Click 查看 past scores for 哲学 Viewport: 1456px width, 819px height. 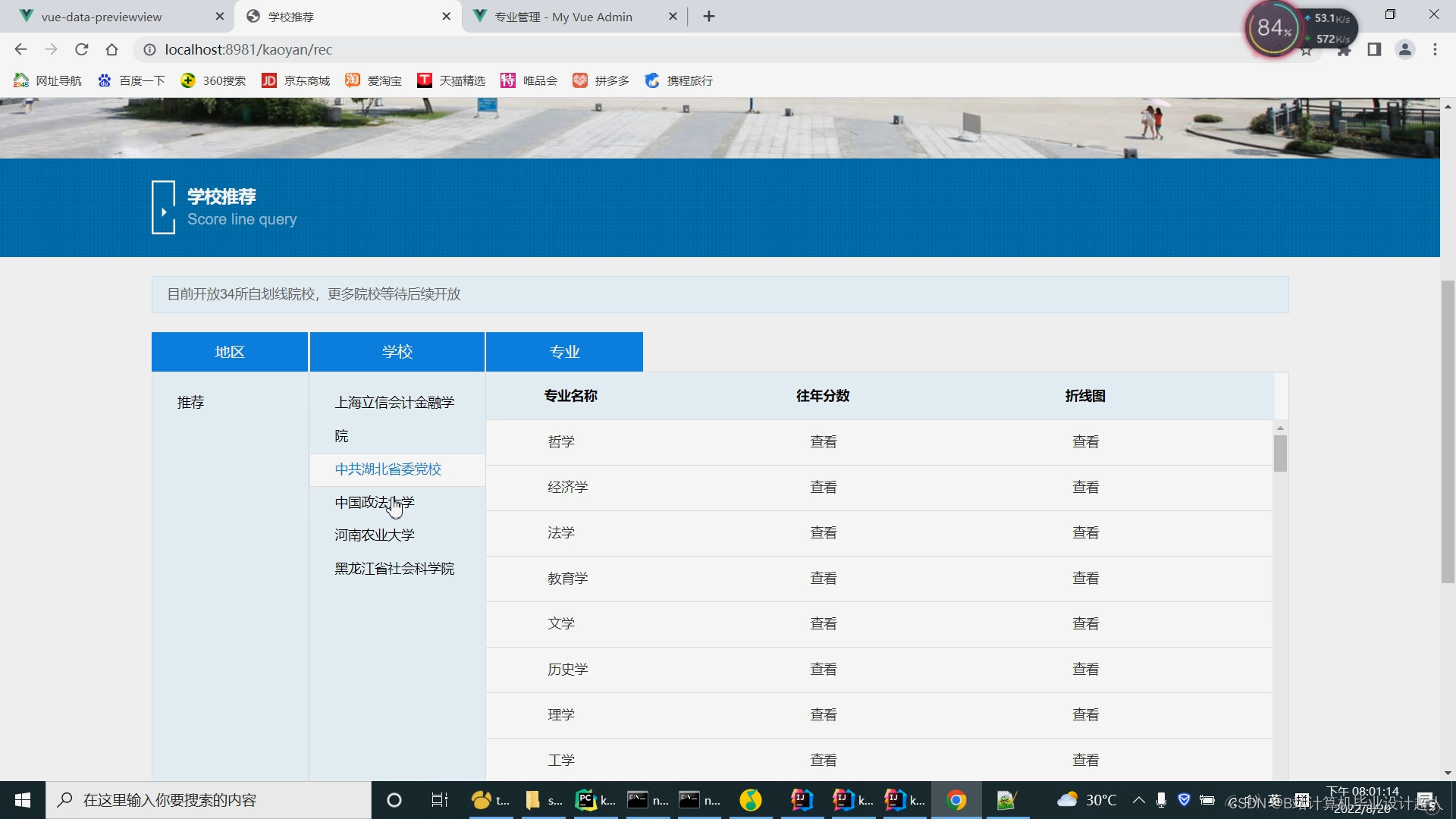pyautogui.click(x=823, y=442)
